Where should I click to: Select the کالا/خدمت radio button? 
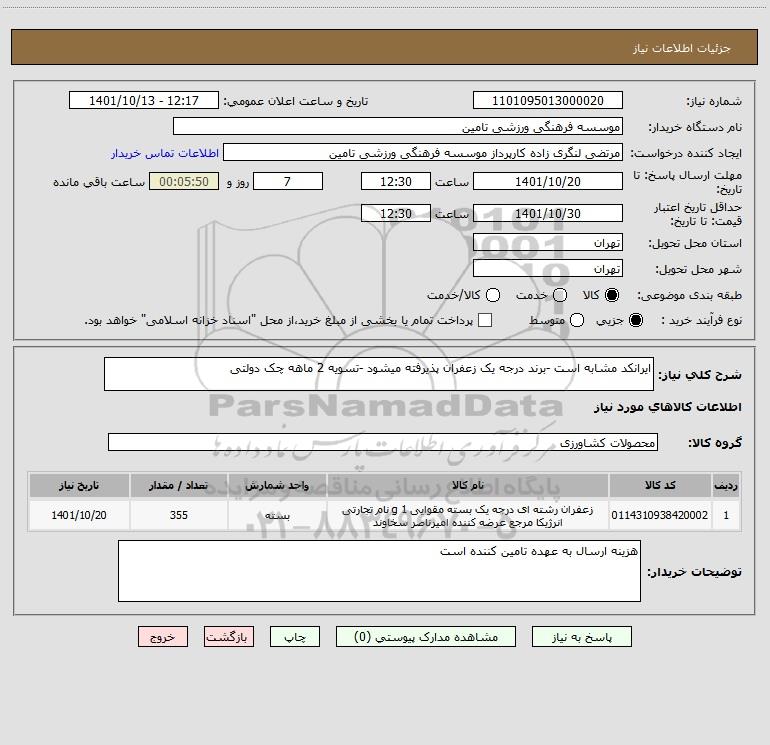click(x=493, y=295)
